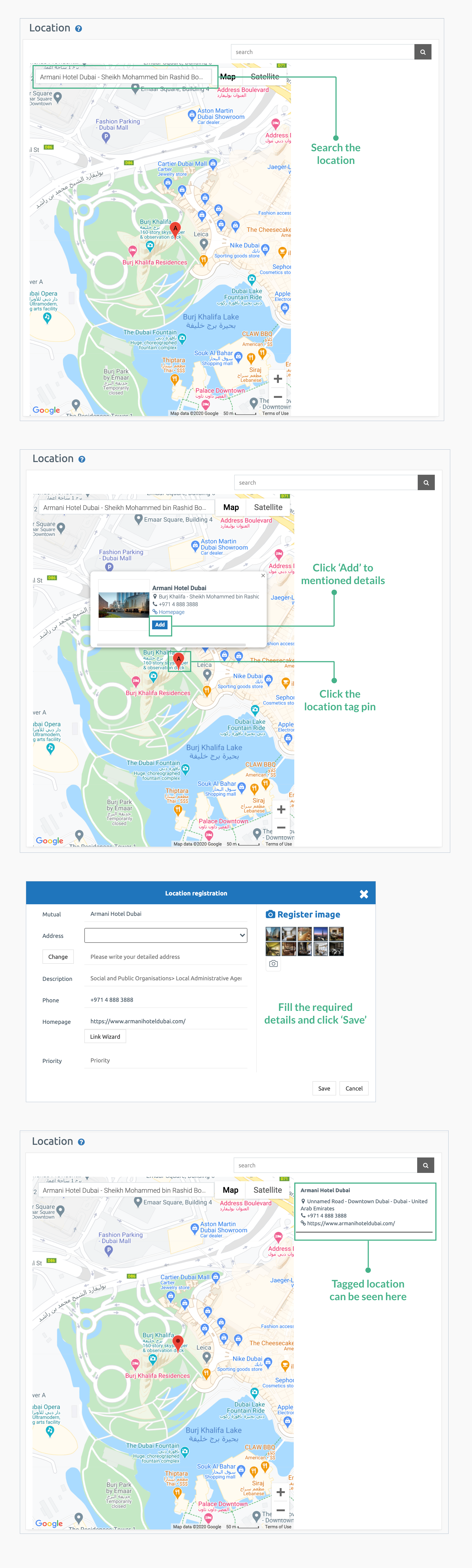Click the hotel photo thumbnail in the info popup
This screenshot has width=472, height=1568.
click(x=124, y=605)
